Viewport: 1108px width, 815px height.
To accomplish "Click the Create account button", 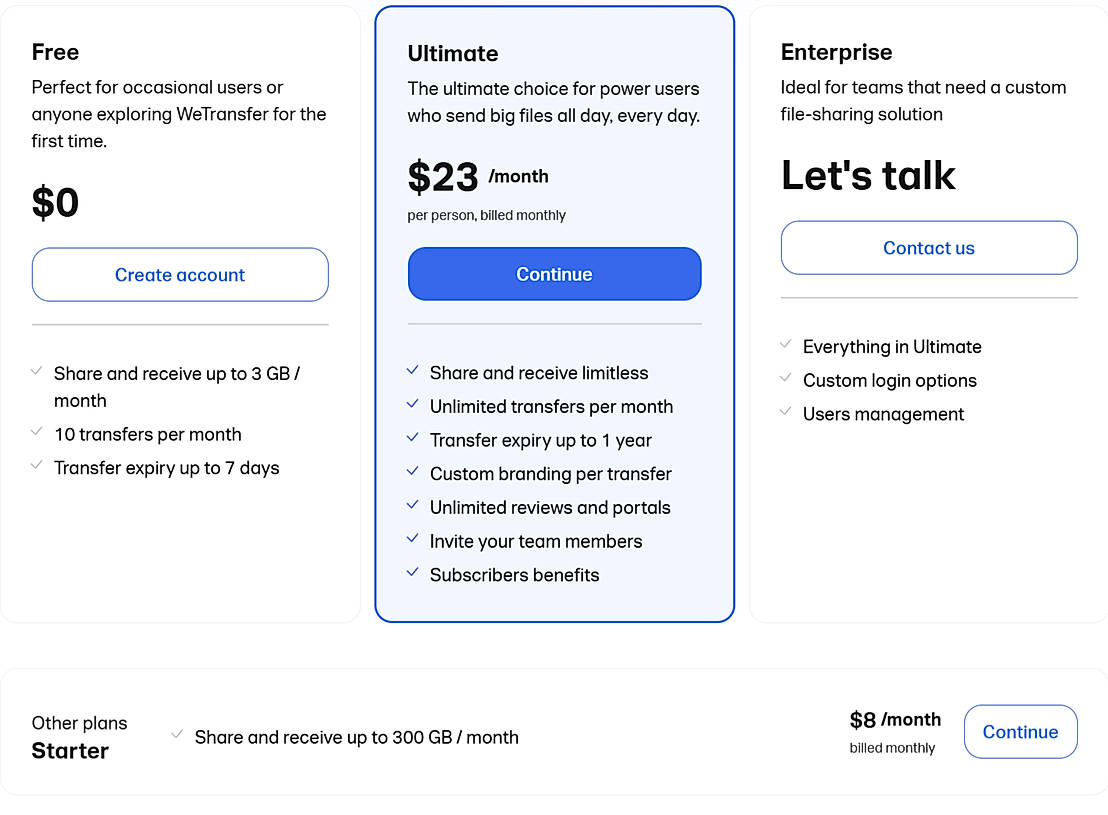I will (180, 275).
